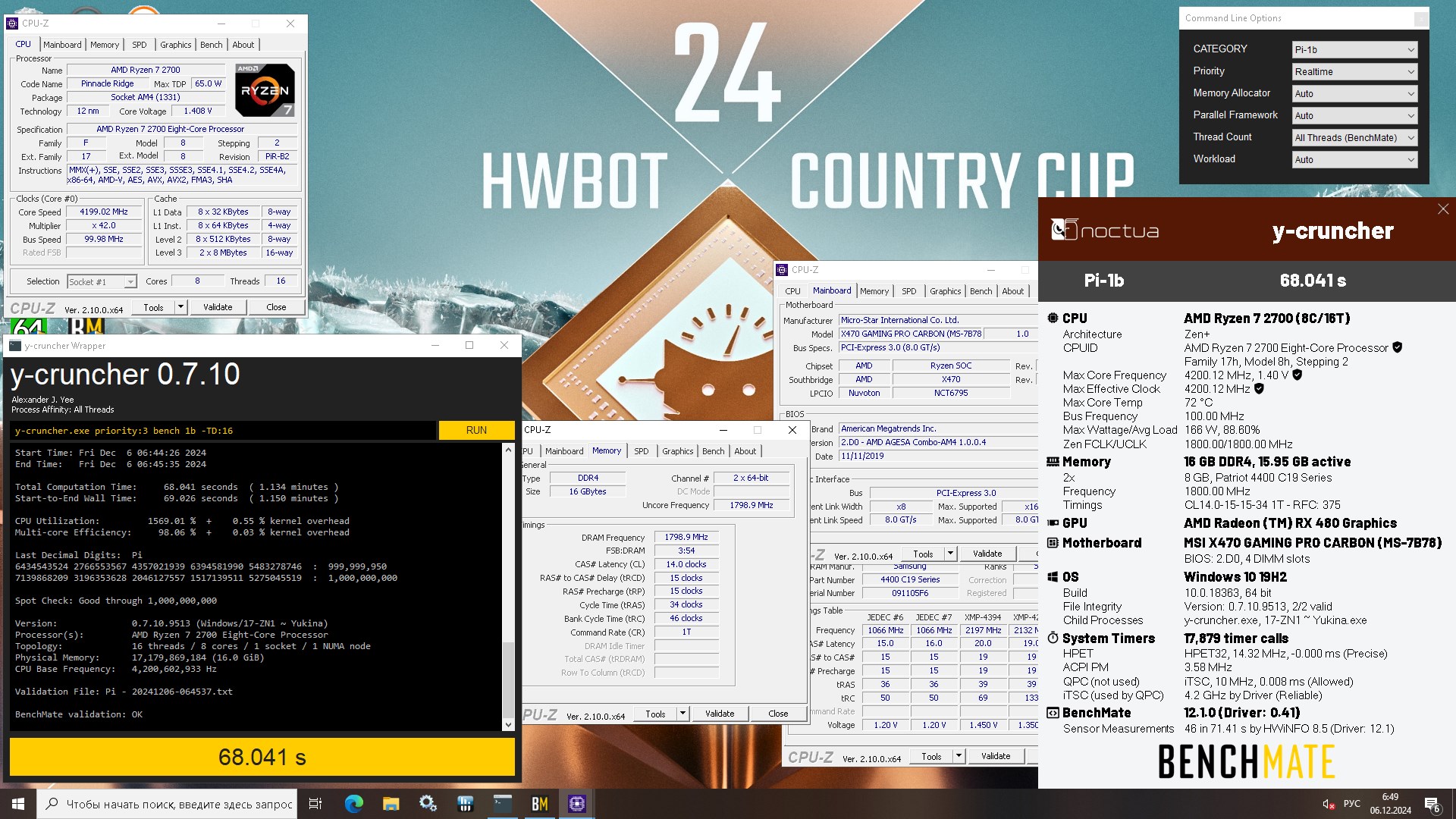The height and width of the screenshot is (819, 1456).
Task: Click the verified shield next to the CPUID value
Action: [x=1398, y=347]
